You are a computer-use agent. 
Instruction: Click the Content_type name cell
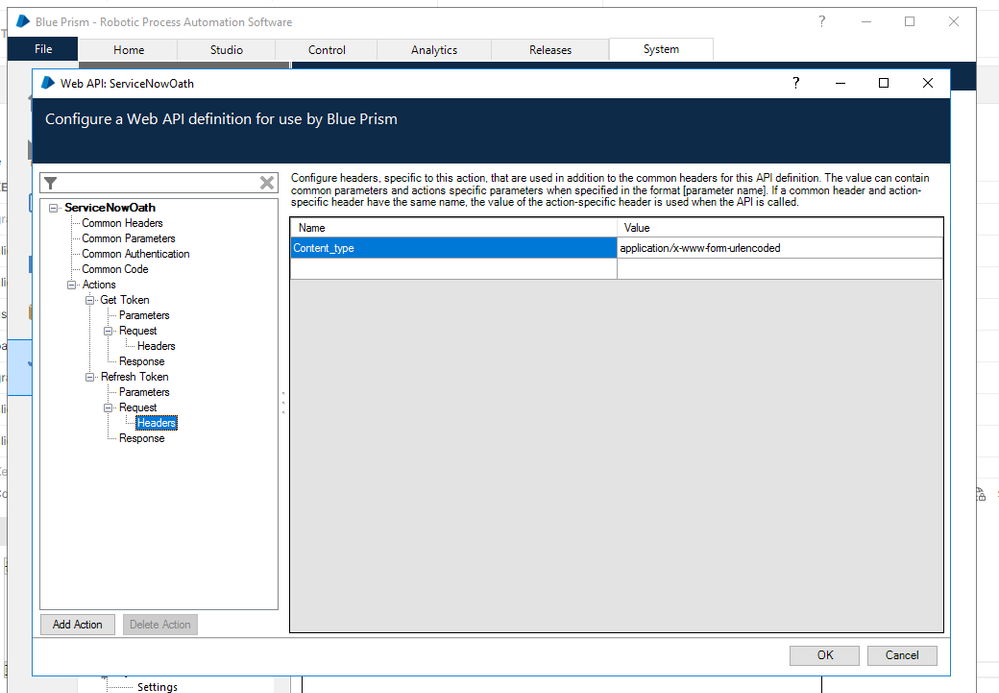coord(454,248)
